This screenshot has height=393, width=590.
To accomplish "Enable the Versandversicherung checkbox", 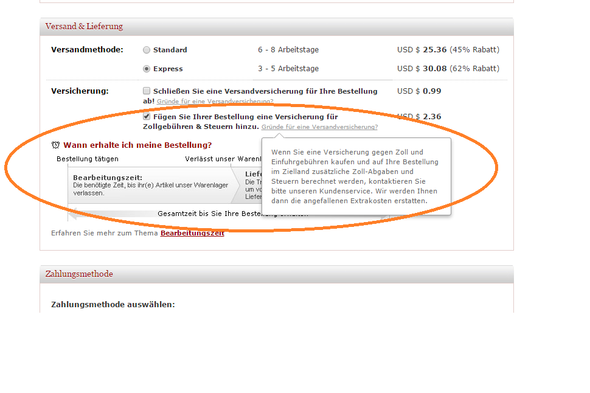I will pyautogui.click(x=146, y=91).
